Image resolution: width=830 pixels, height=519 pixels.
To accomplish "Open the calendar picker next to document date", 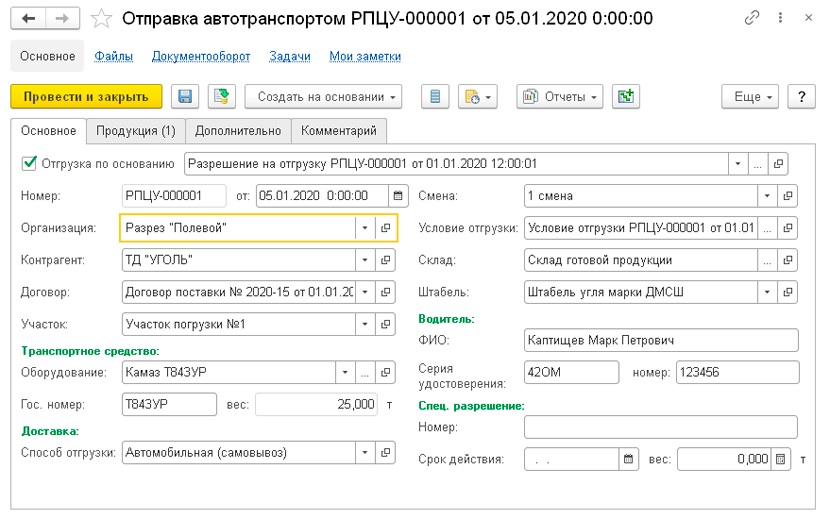I will pos(399,196).
